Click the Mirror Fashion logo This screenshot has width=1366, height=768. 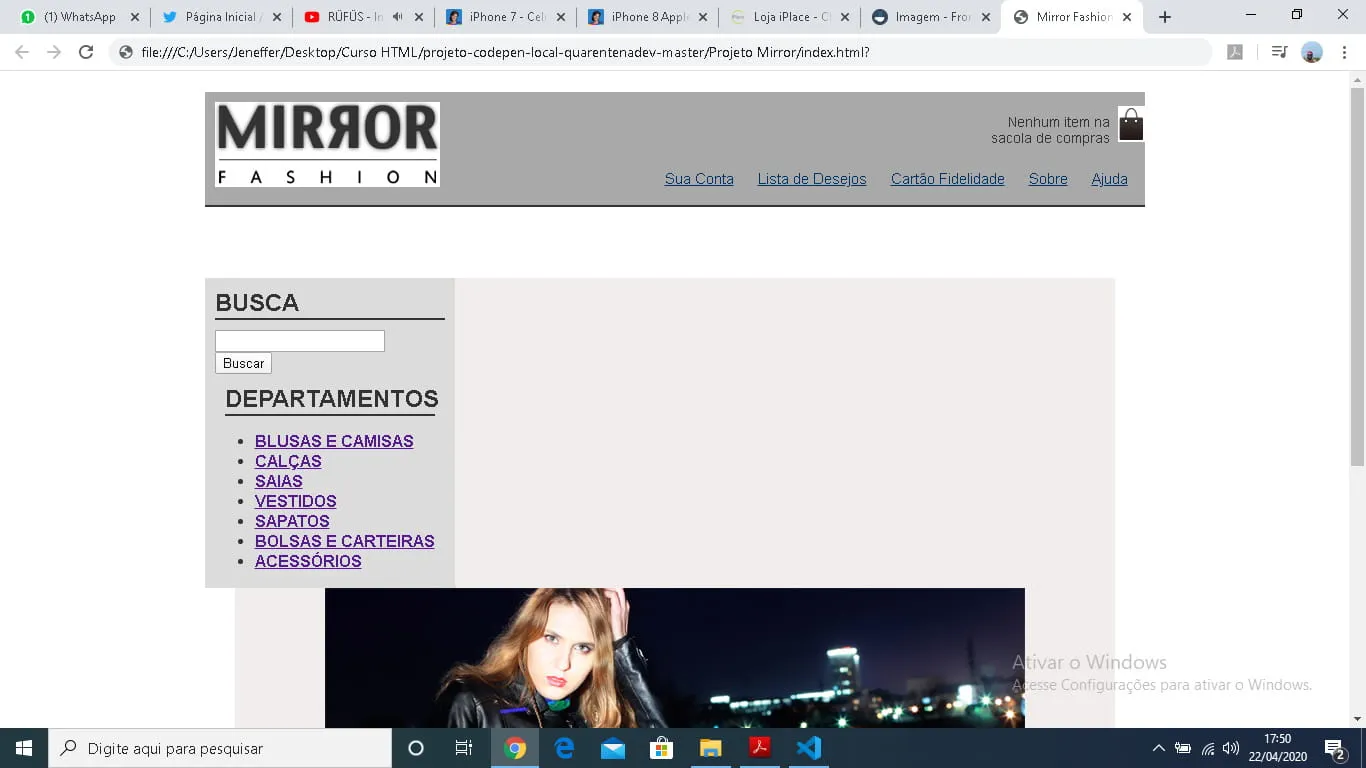[x=327, y=144]
